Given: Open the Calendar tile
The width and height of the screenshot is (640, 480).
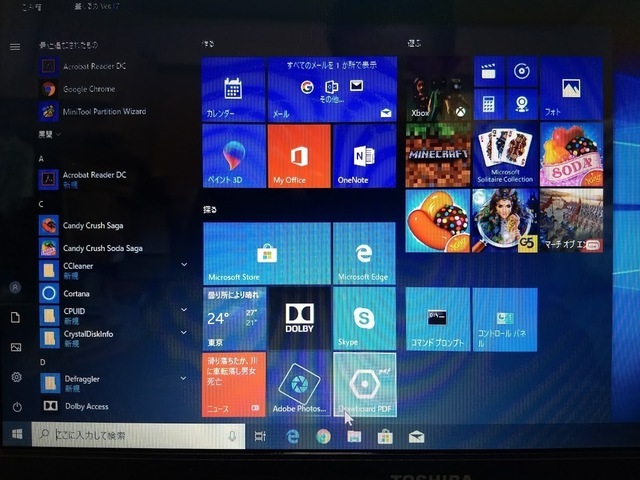Looking at the screenshot, I should 233,89.
